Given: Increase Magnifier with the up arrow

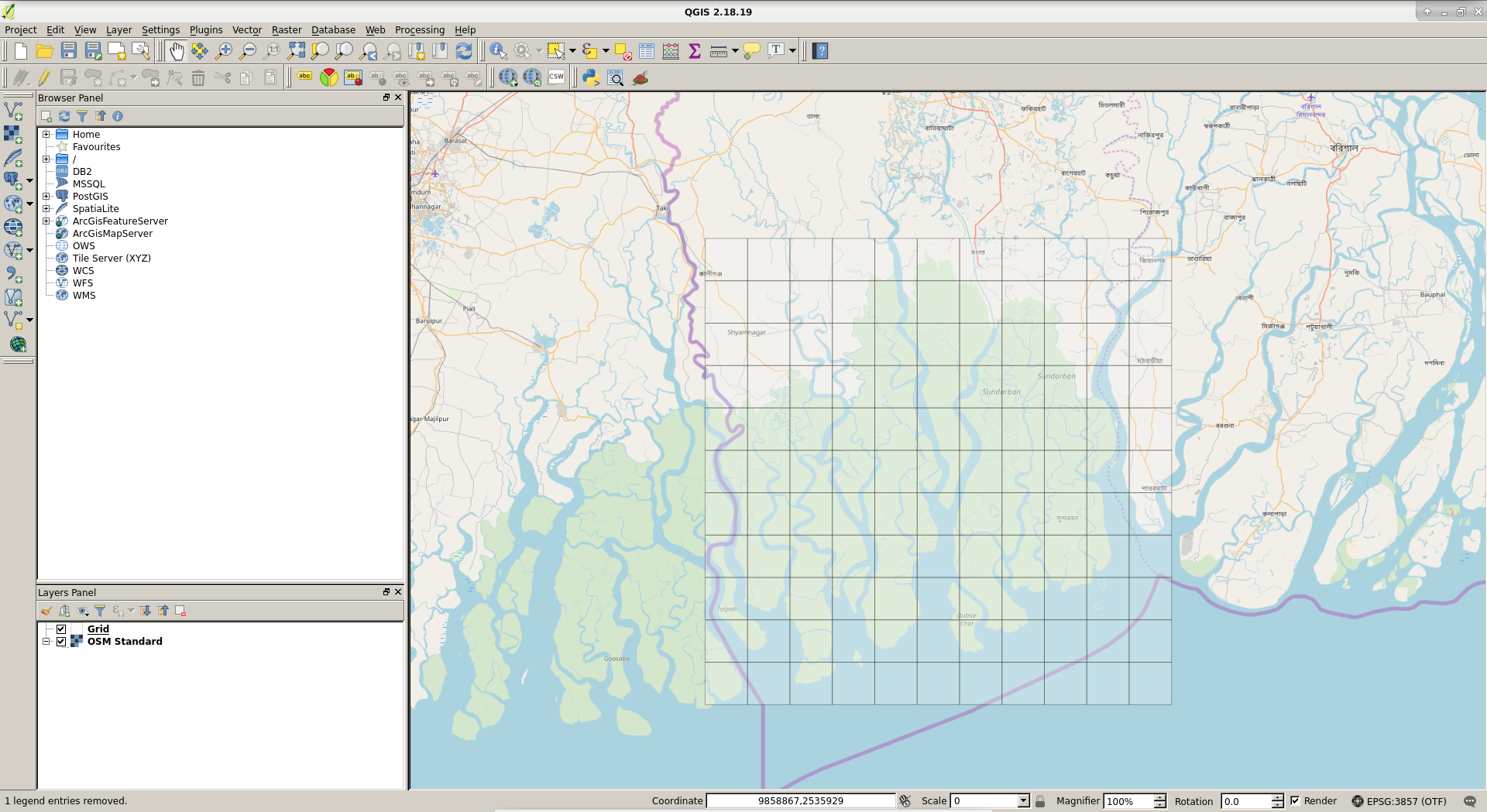Looking at the screenshot, I should 1159,797.
